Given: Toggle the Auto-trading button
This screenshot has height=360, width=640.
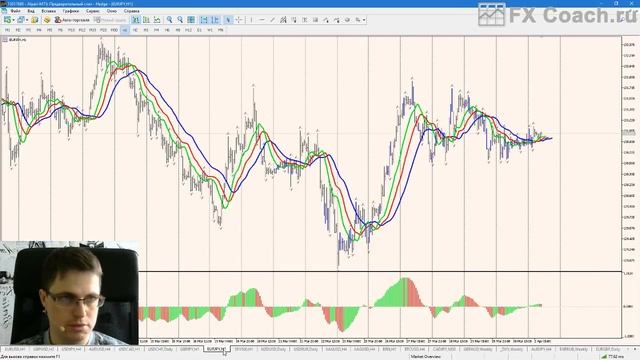Looking at the screenshot, I should pyautogui.click(x=71, y=20).
